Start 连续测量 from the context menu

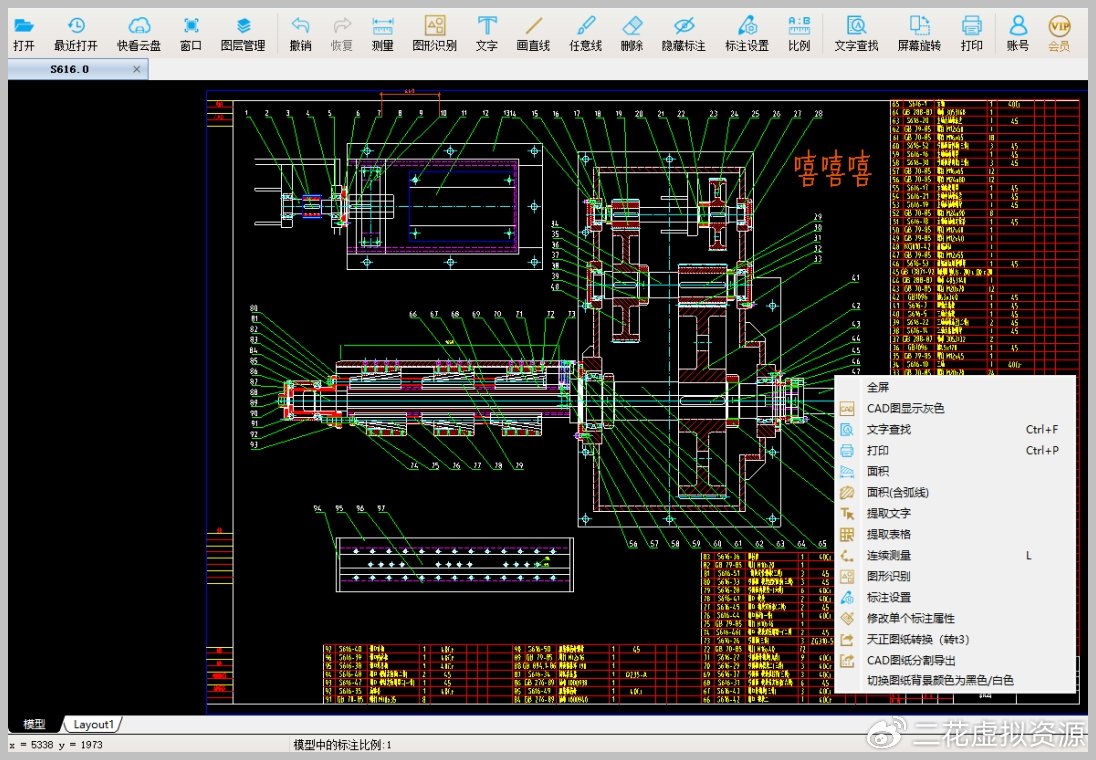pos(955,555)
